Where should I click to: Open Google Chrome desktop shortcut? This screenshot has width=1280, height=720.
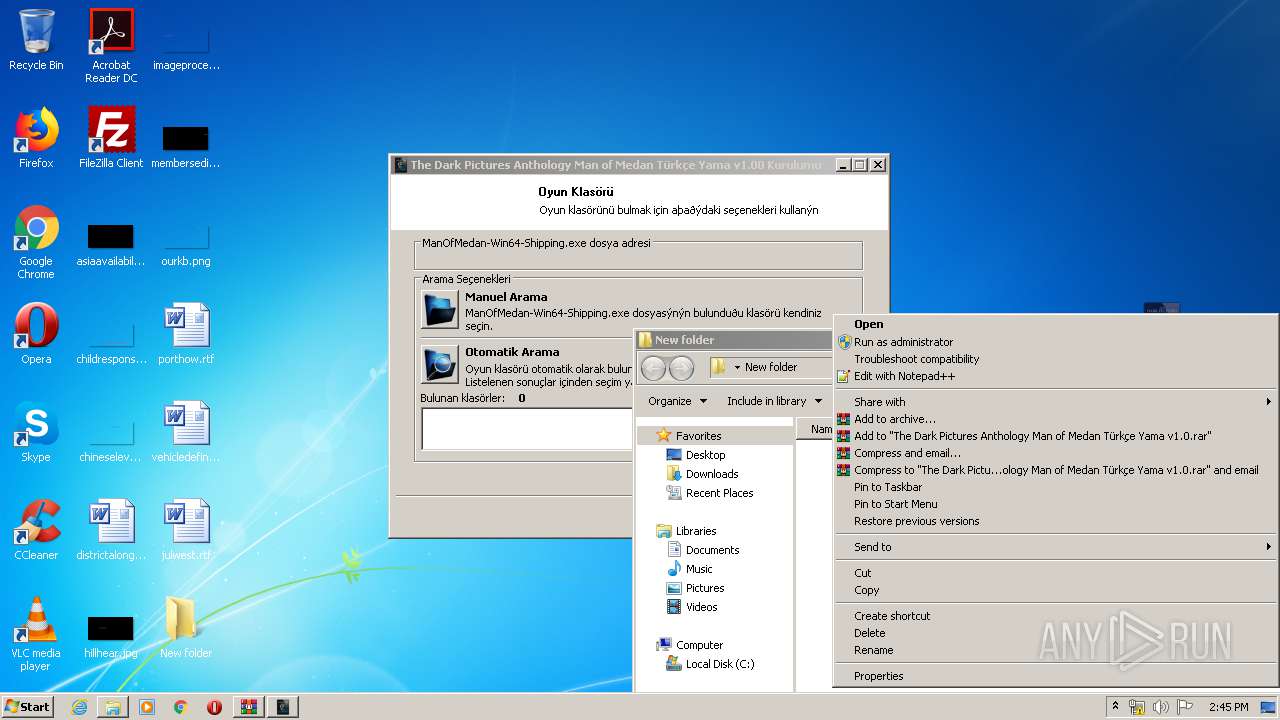click(x=36, y=242)
